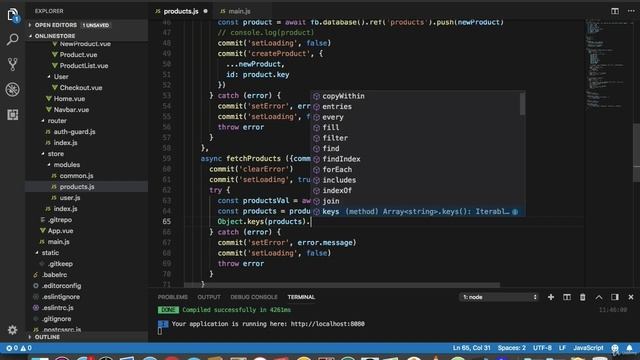This screenshot has height=360, width=640.
Task: Click the editor horizontal scrollbar
Action: coord(342,285)
